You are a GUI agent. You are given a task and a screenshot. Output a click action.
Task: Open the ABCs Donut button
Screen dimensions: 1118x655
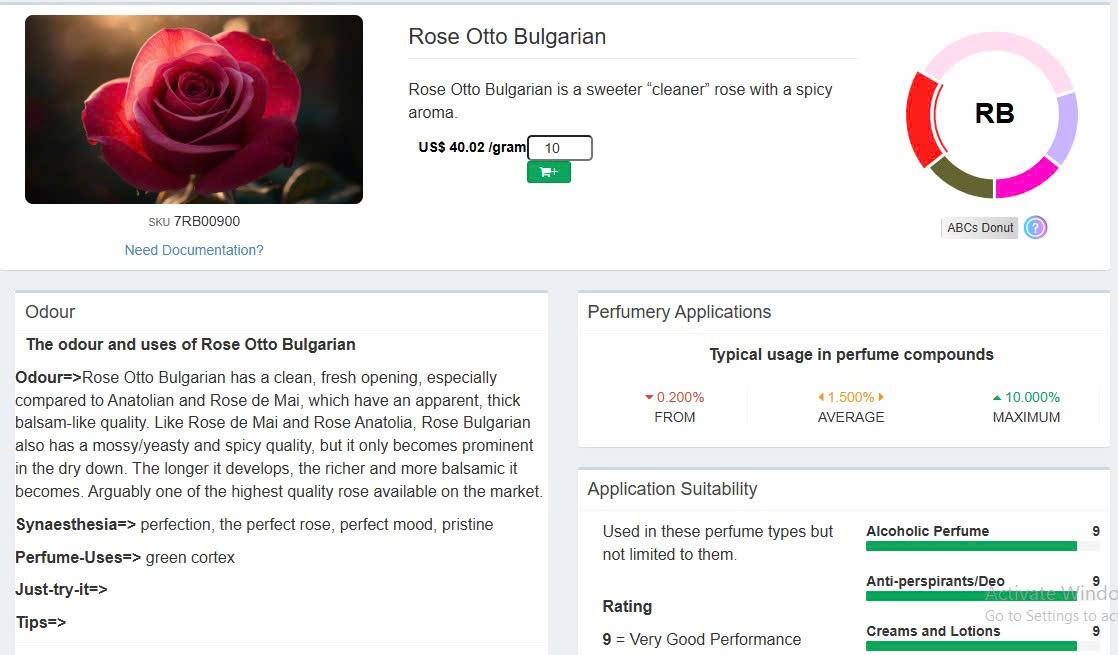pos(980,228)
